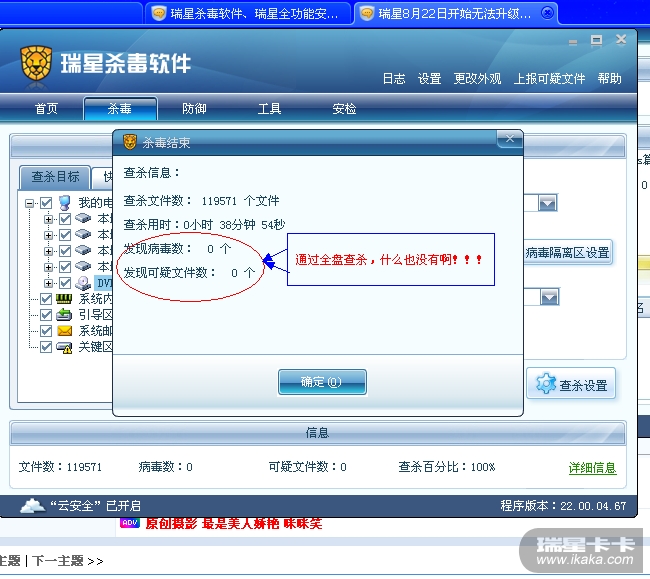Click the 查杀用时 0小时 38分钟 54秒 line
This screenshot has height=579, width=650.
(x=204, y=225)
